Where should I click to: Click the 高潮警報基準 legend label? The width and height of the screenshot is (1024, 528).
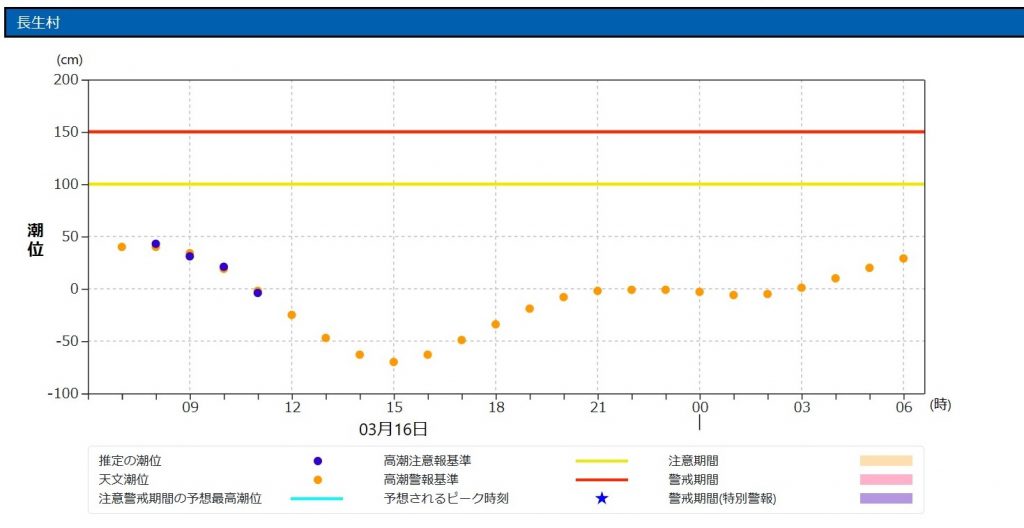(x=421, y=480)
